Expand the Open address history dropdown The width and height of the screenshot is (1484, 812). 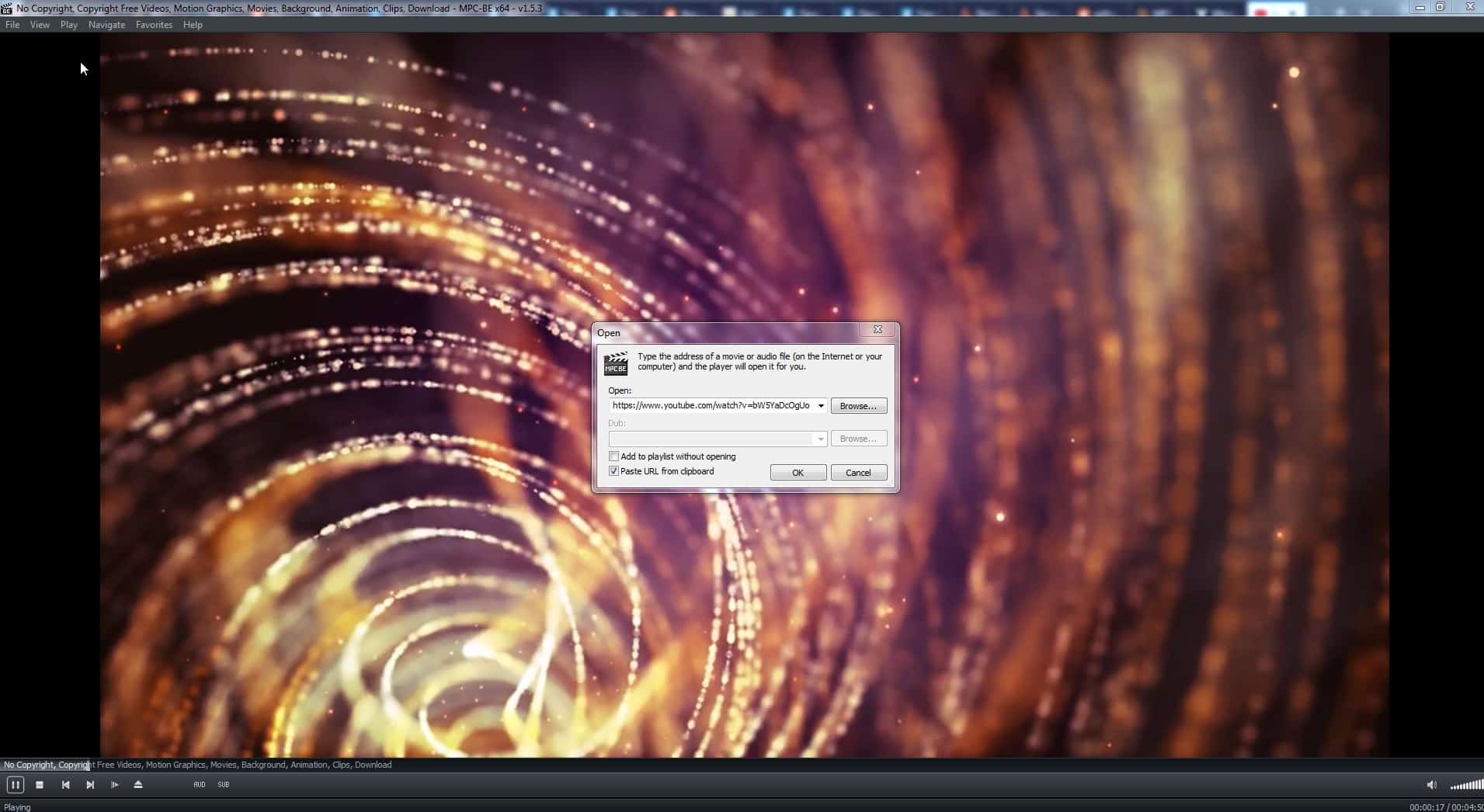pyautogui.click(x=821, y=405)
